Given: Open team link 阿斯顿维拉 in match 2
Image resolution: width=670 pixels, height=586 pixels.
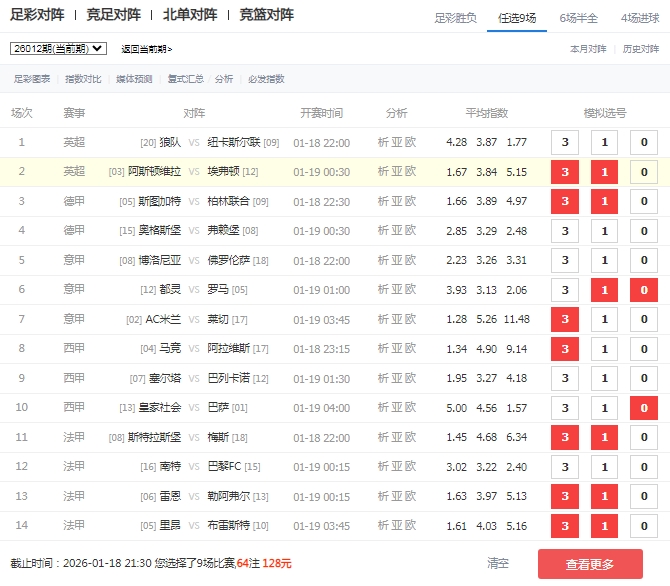Looking at the screenshot, I should (155, 172).
